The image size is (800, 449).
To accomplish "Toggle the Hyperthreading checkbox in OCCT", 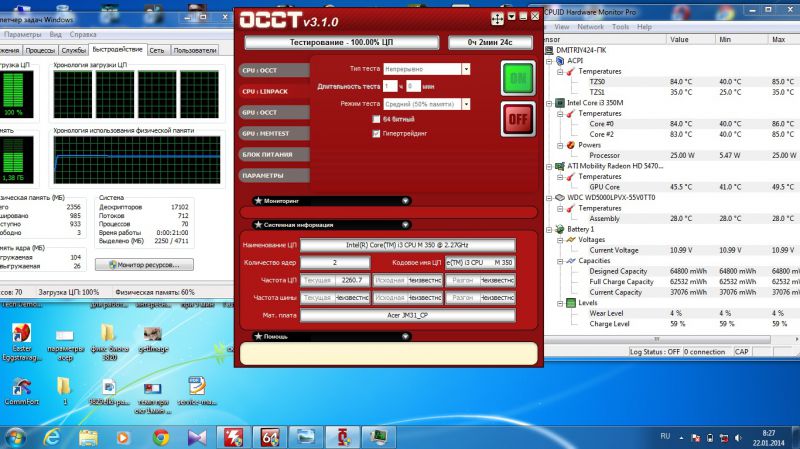I will pyautogui.click(x=377, y=134).
